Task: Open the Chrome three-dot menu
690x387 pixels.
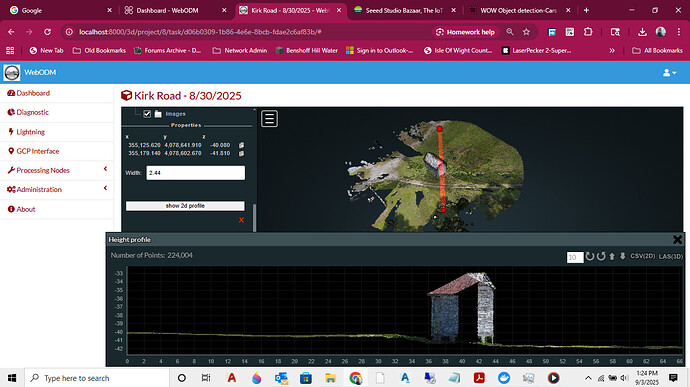Action: point(679,32)
